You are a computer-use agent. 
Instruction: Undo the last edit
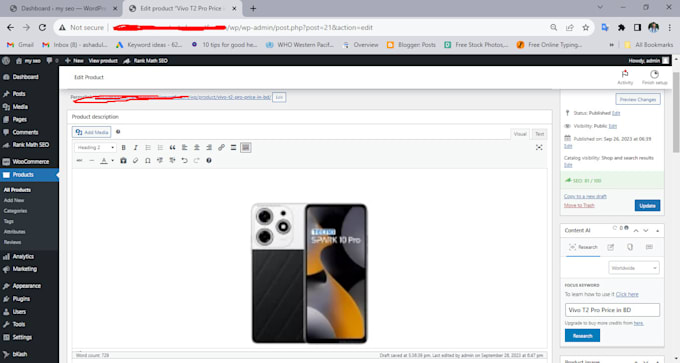click(x=184, y=160)
